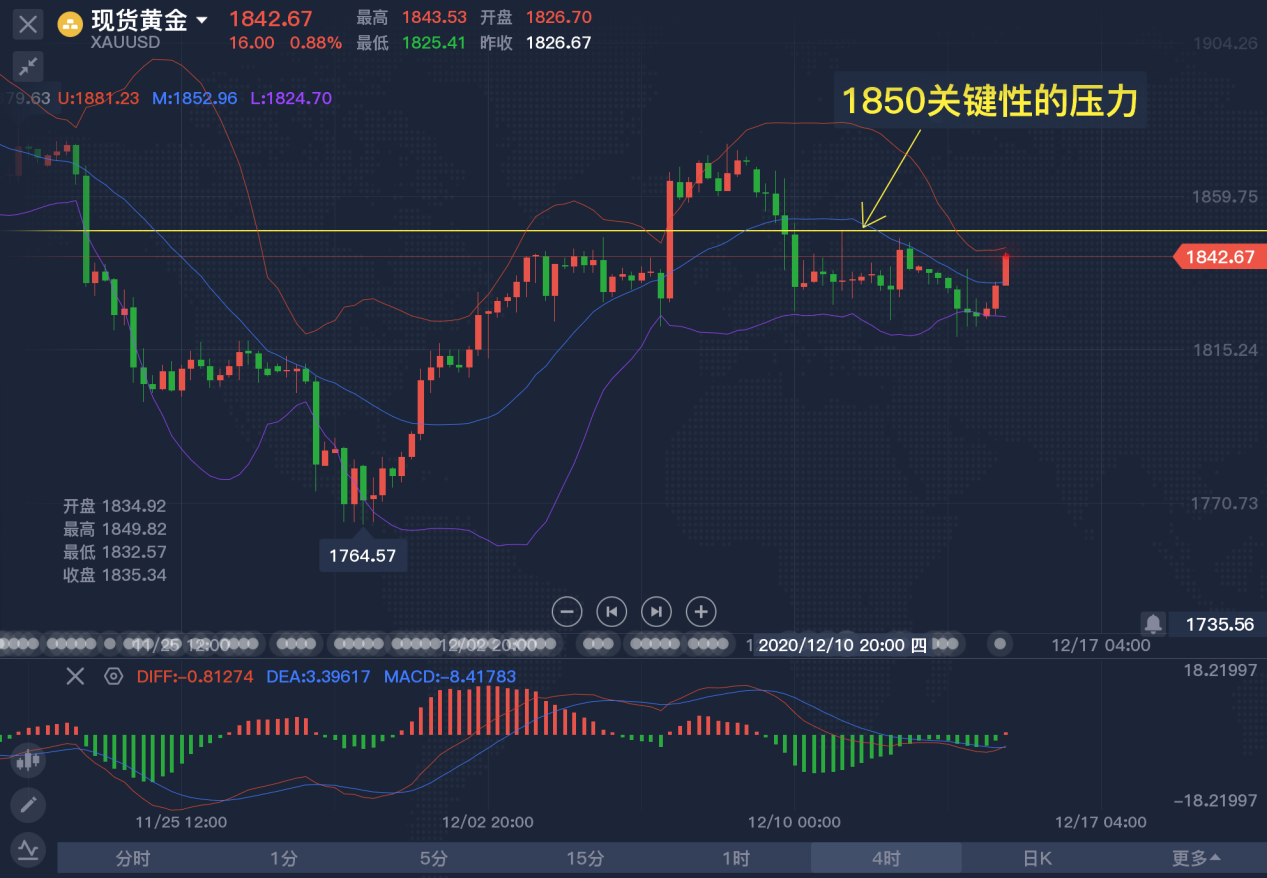This screenshot has width=1267, height=878.
Task: Select the candlestick chart type icon
Action: [28, 761]
